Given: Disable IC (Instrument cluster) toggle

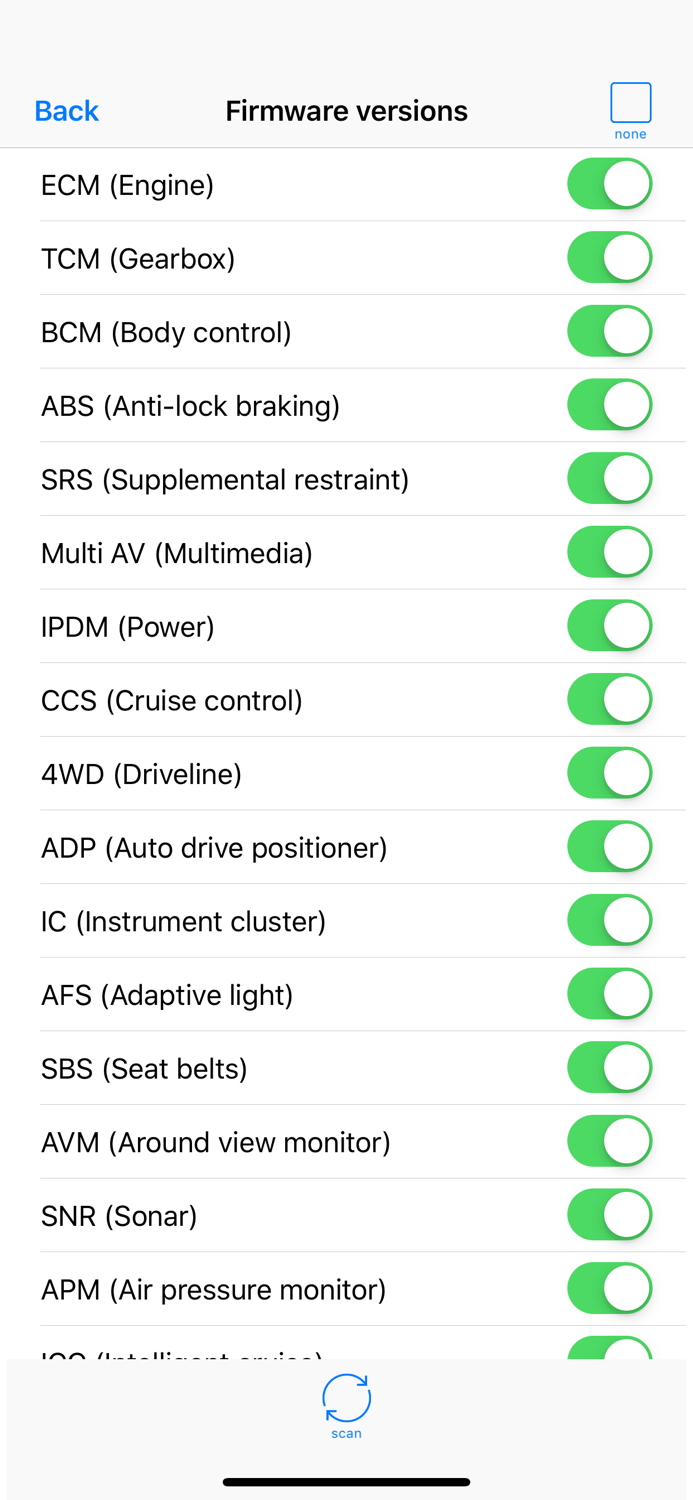Looking at the screenshot, I should coord(609,921).
